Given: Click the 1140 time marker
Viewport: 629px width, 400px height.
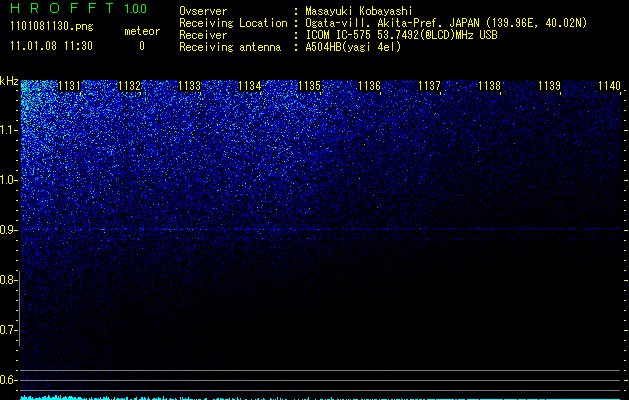Looking at the screenshot, I should (x=609, y=86).
